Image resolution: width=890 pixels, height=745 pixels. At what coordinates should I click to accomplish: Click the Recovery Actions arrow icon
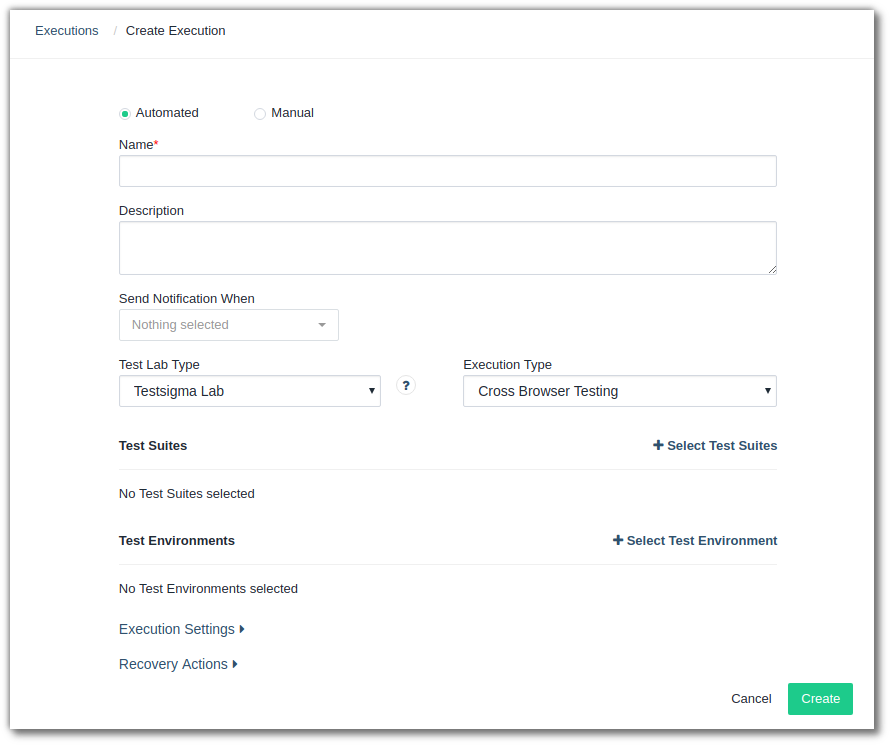[235, 664]
